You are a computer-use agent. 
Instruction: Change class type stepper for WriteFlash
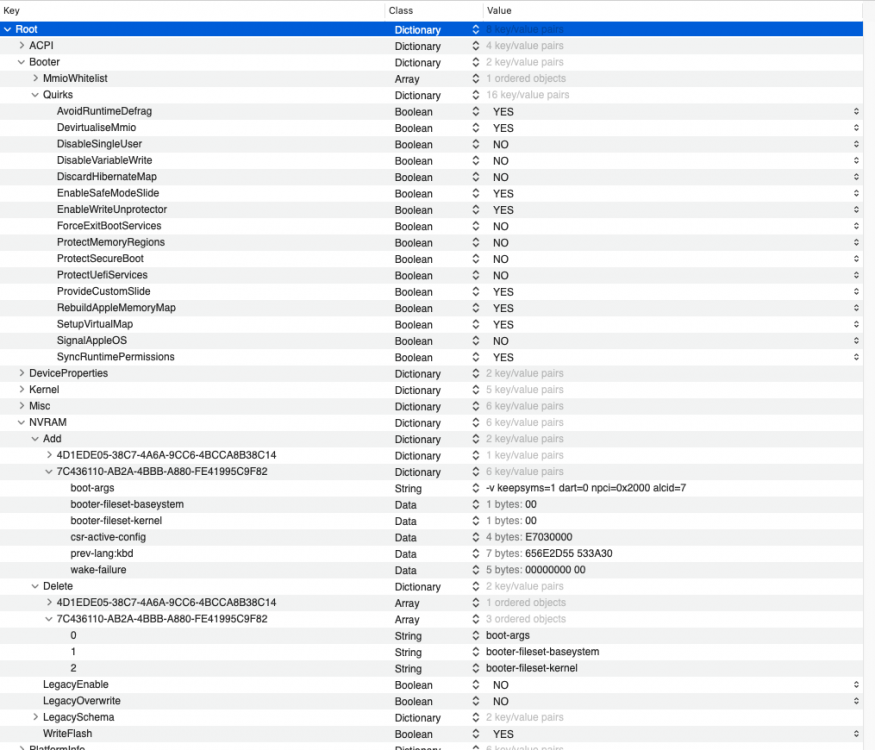coord(475,734)
